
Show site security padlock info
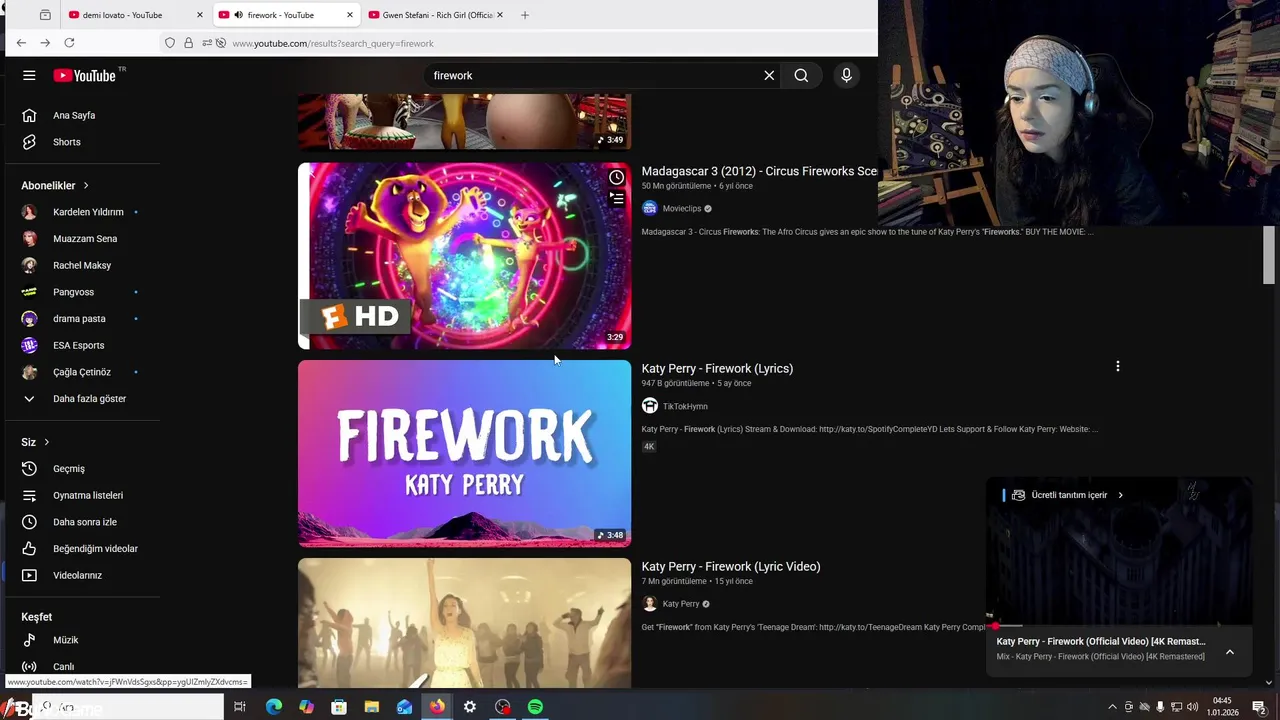(x=188, y=43)
